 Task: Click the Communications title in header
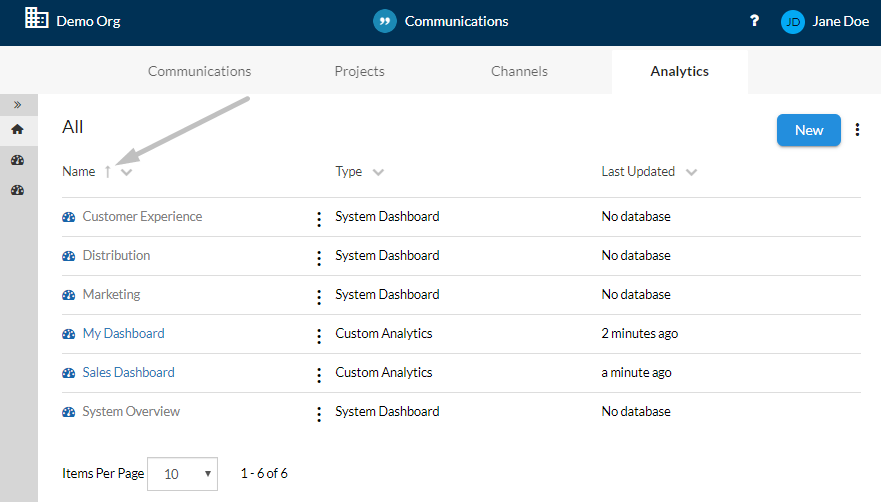coord(456,21)
